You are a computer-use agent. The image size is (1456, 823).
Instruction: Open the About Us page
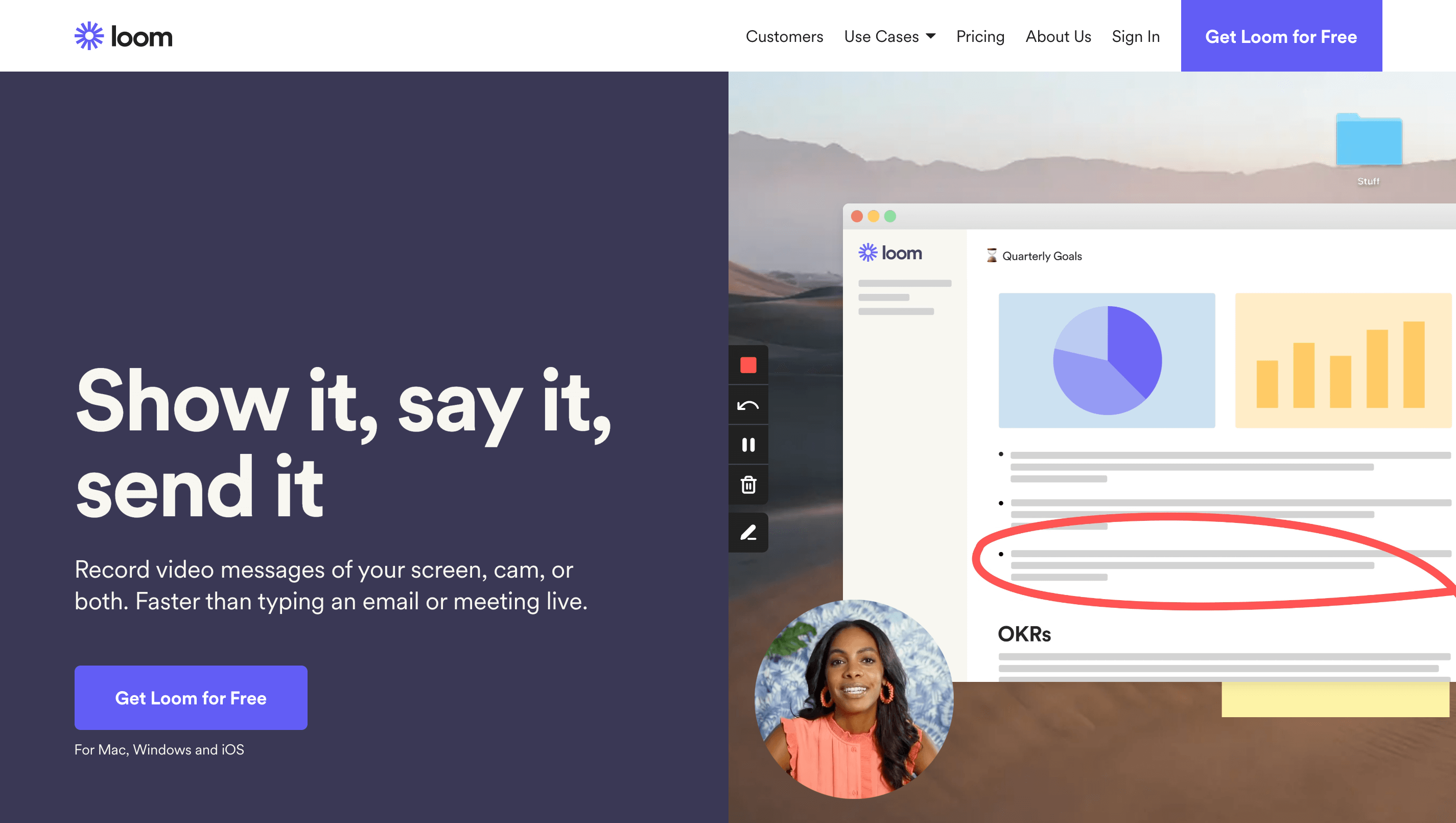tap(1058, 36)
